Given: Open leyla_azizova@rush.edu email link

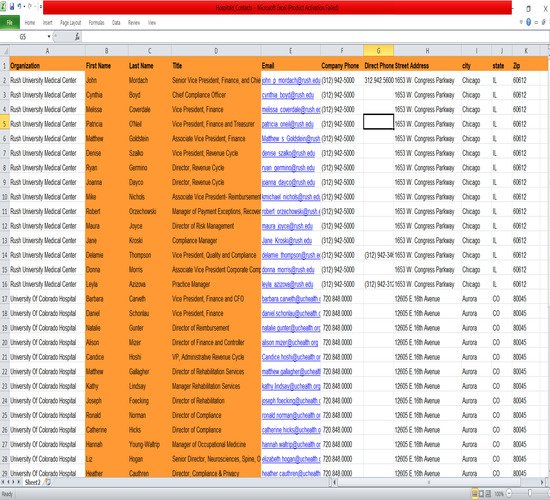Looking at the screenshot, I should click(x=287, y=285).
